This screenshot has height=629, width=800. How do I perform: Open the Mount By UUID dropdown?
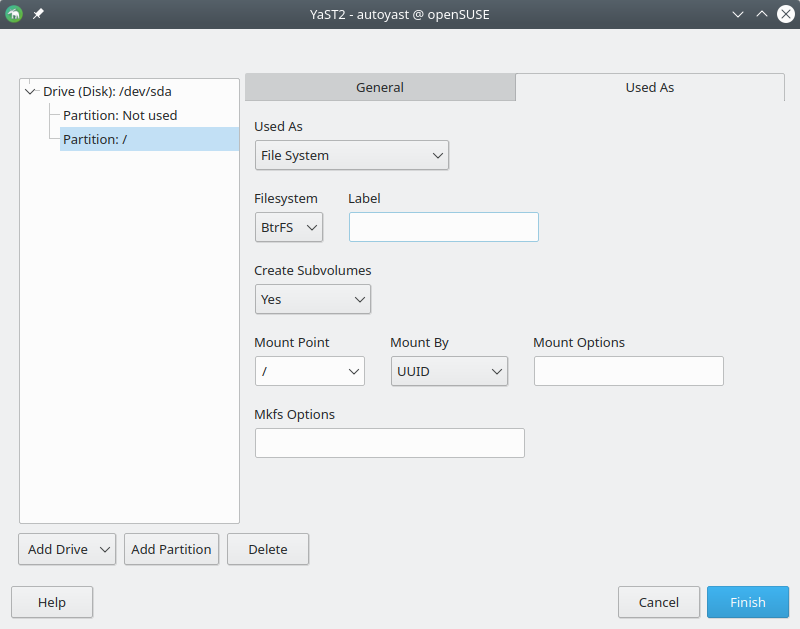pos(448,371)
